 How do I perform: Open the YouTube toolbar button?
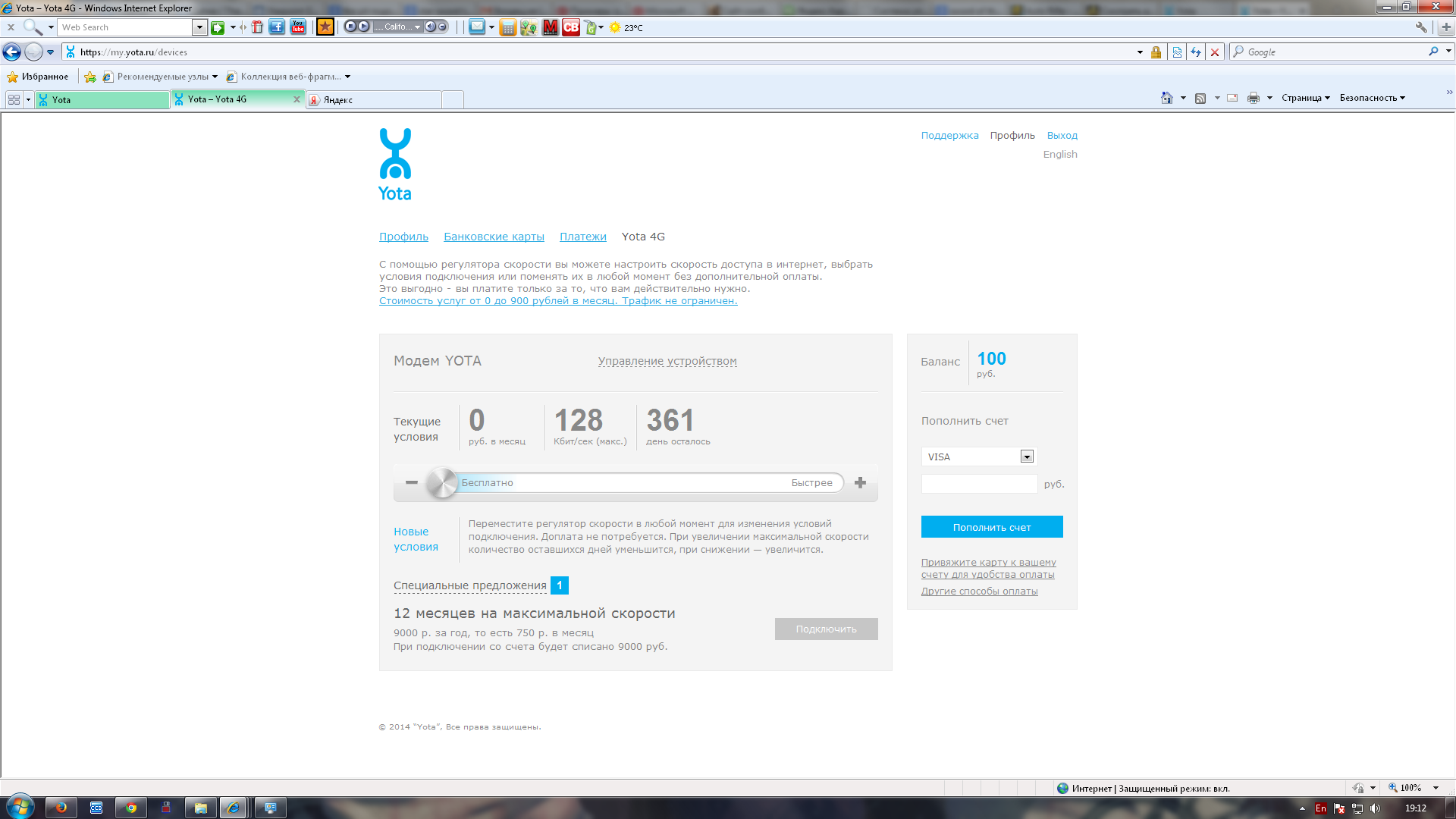[x=298, y=27]
